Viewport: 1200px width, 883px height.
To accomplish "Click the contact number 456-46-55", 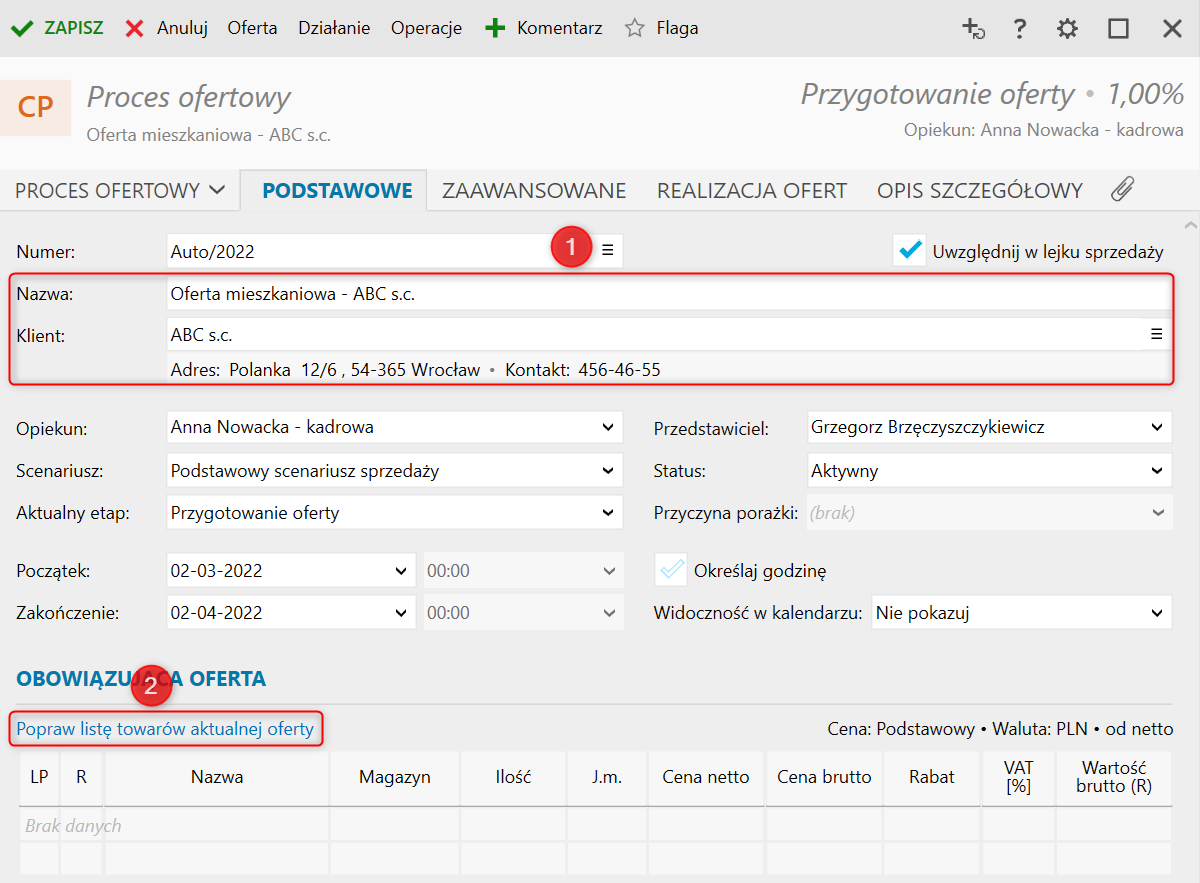I will pyautogui.click(x=619, y=370).
